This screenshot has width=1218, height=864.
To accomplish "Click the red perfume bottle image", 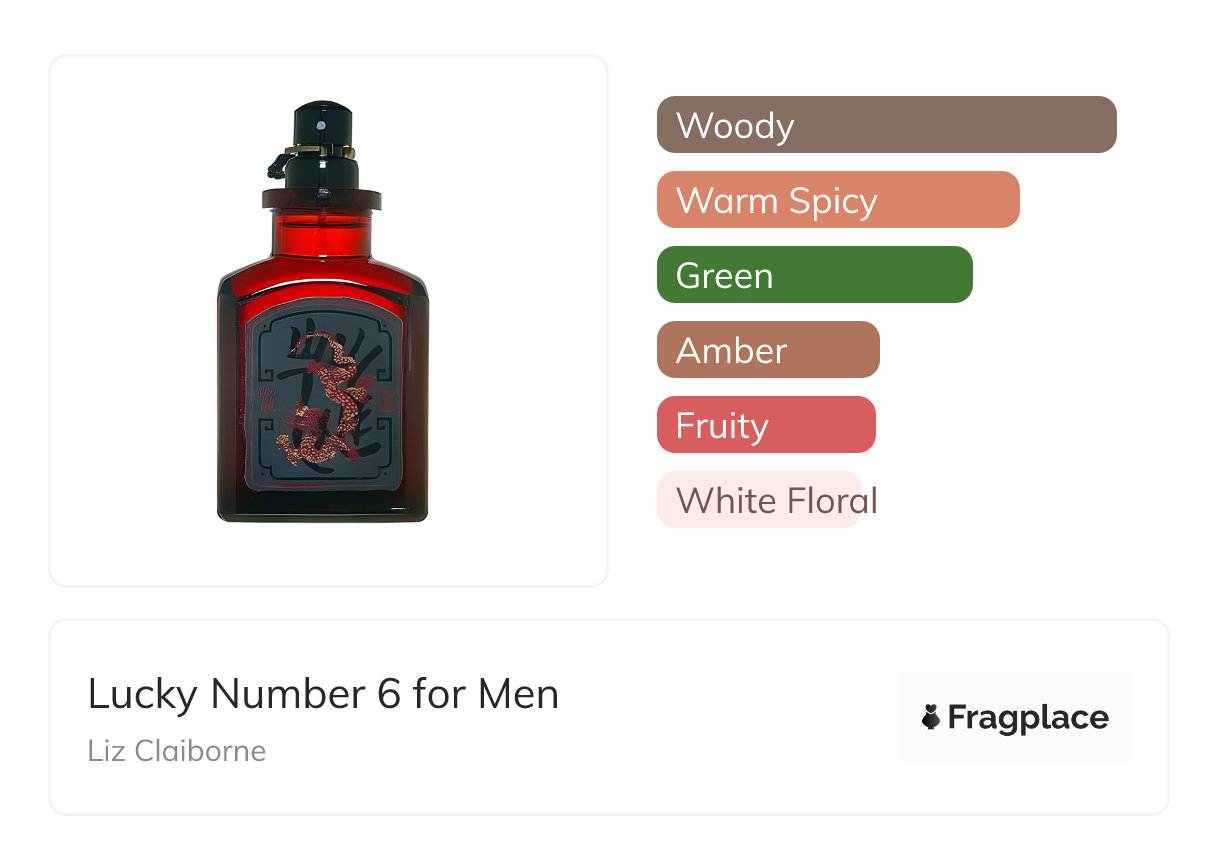I will 323,312.
